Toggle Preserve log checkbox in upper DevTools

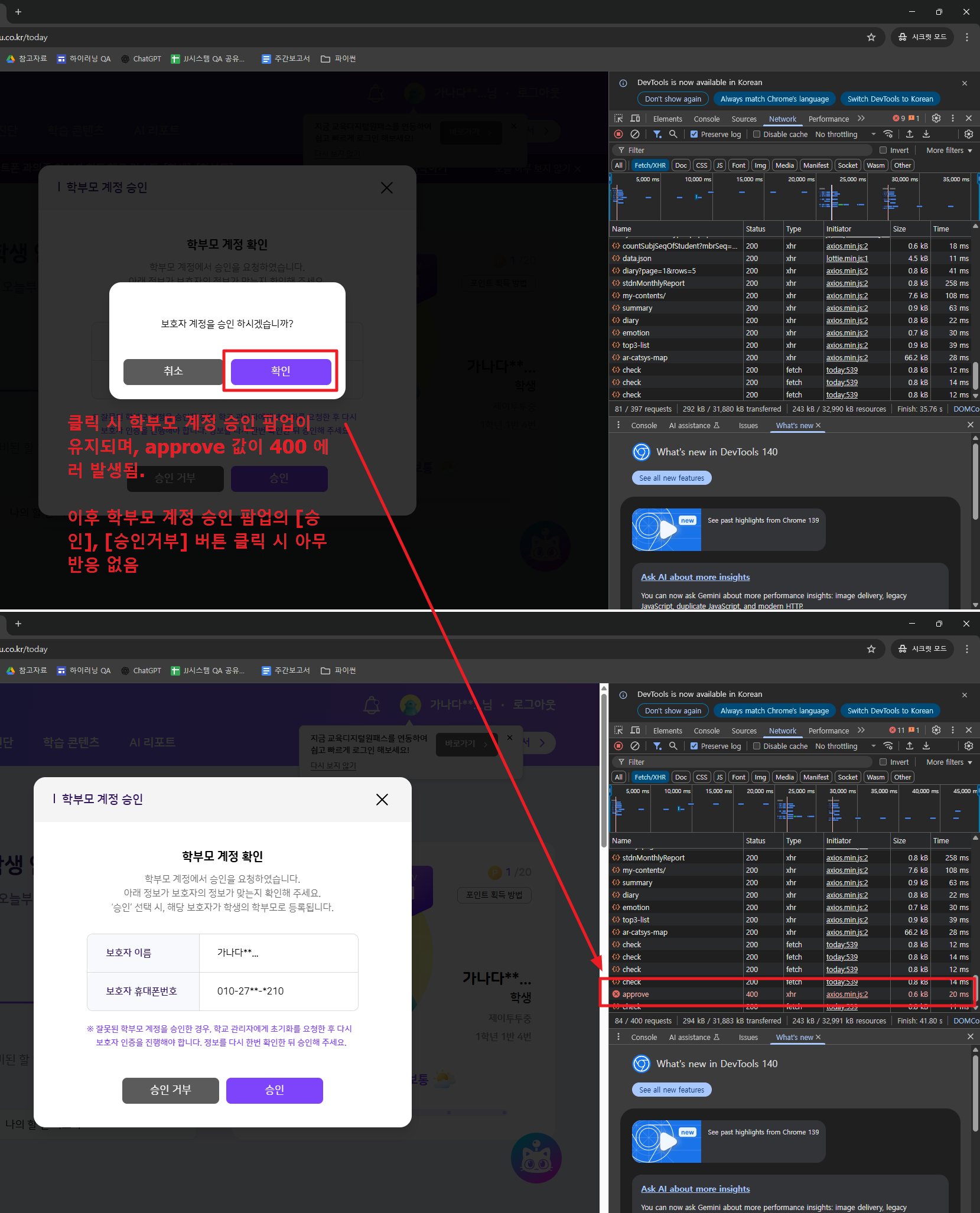[x=694, y=135]
